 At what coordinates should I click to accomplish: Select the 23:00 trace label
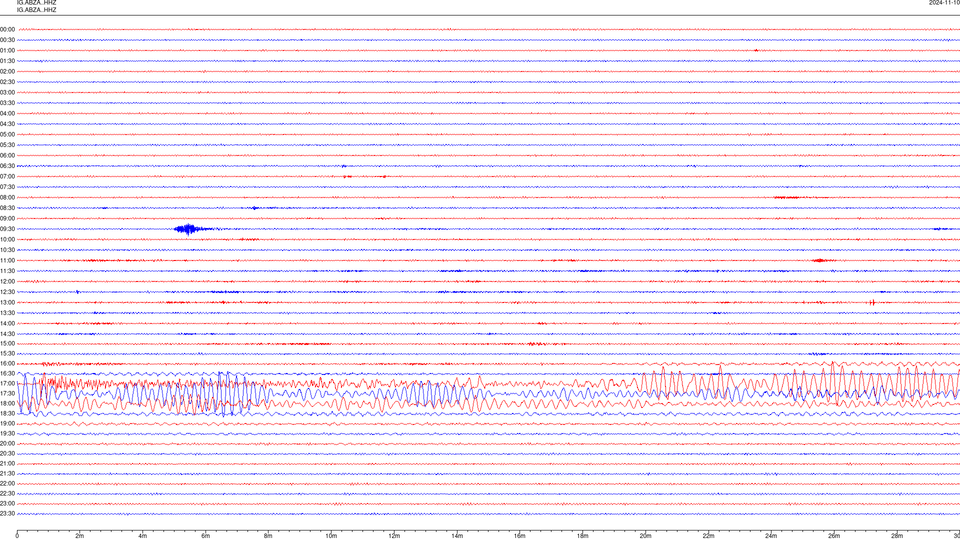pos(7,504)
